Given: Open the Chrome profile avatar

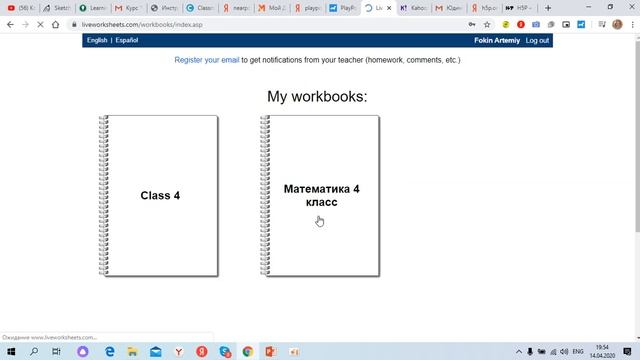Looking at the screenshot, I should coord(617,24).
